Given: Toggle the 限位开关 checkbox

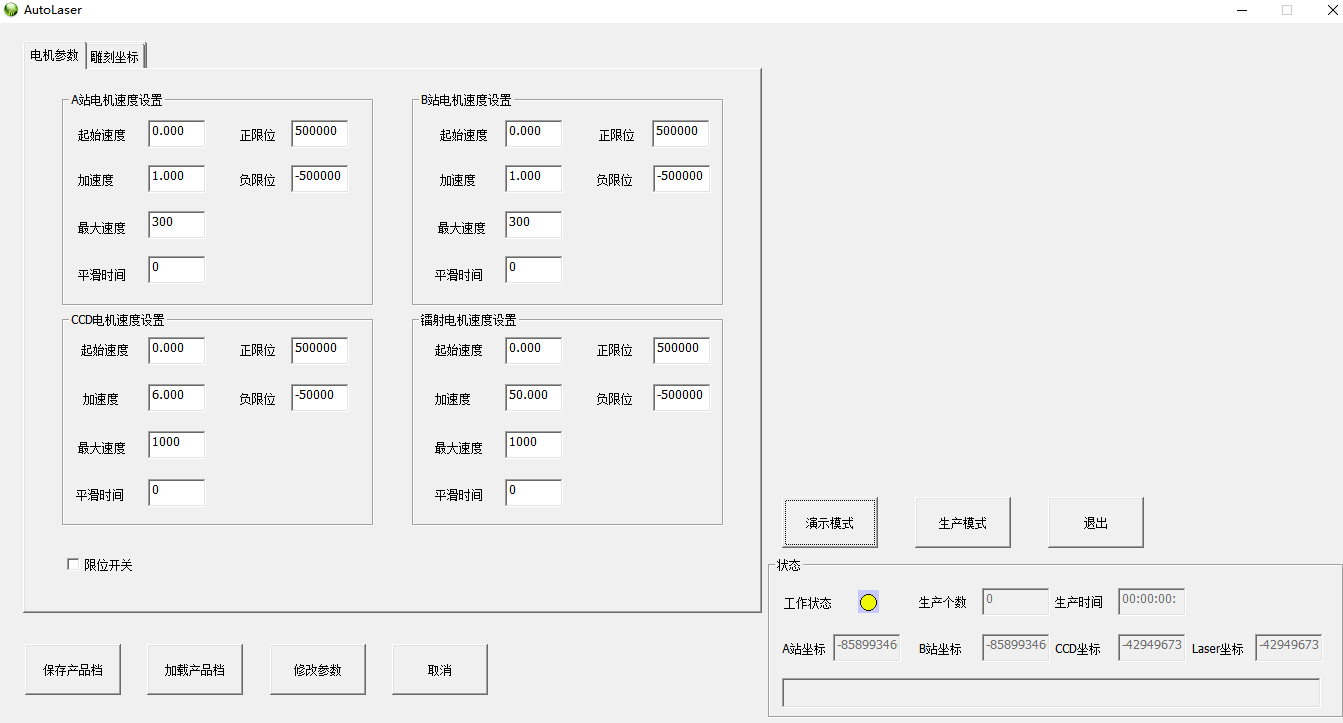Looking at the screenshot, I should tap(73, 565).
